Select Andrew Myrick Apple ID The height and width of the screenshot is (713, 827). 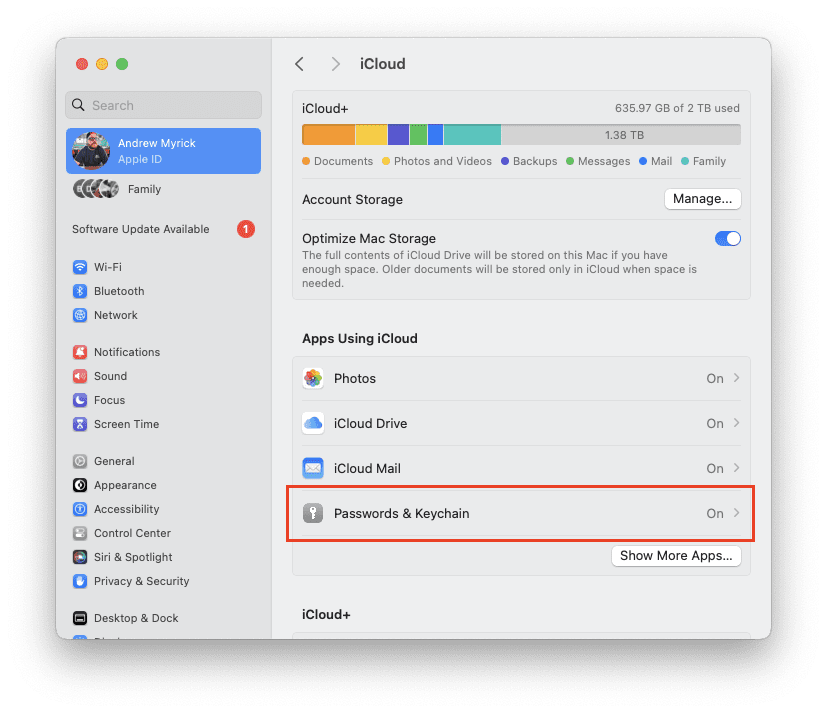coord(164,151)
